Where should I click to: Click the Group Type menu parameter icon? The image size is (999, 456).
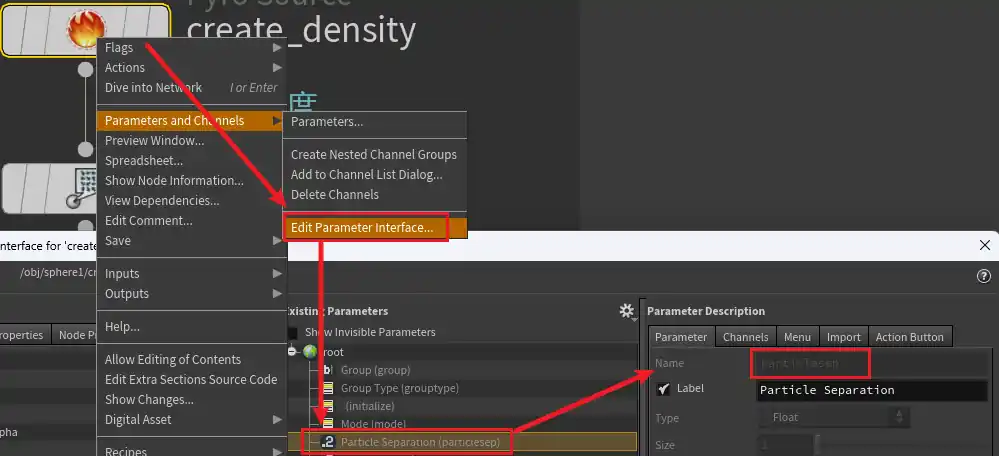327,388
